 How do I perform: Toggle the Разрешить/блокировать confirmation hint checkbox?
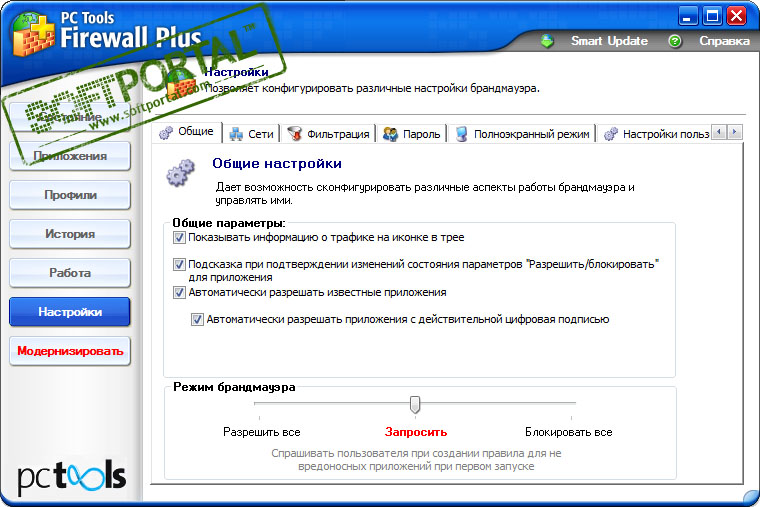click(179, 265)
